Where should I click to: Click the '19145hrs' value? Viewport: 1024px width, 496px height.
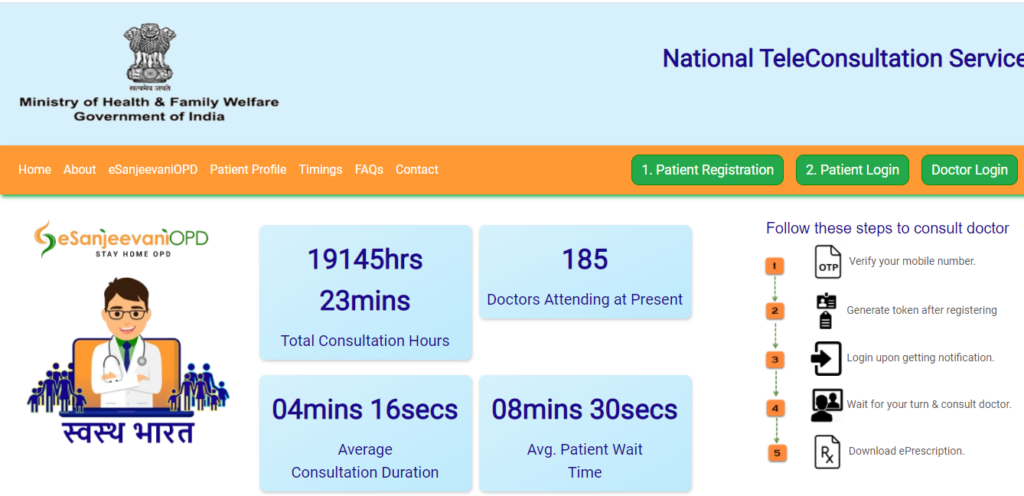tap(365, 260)
